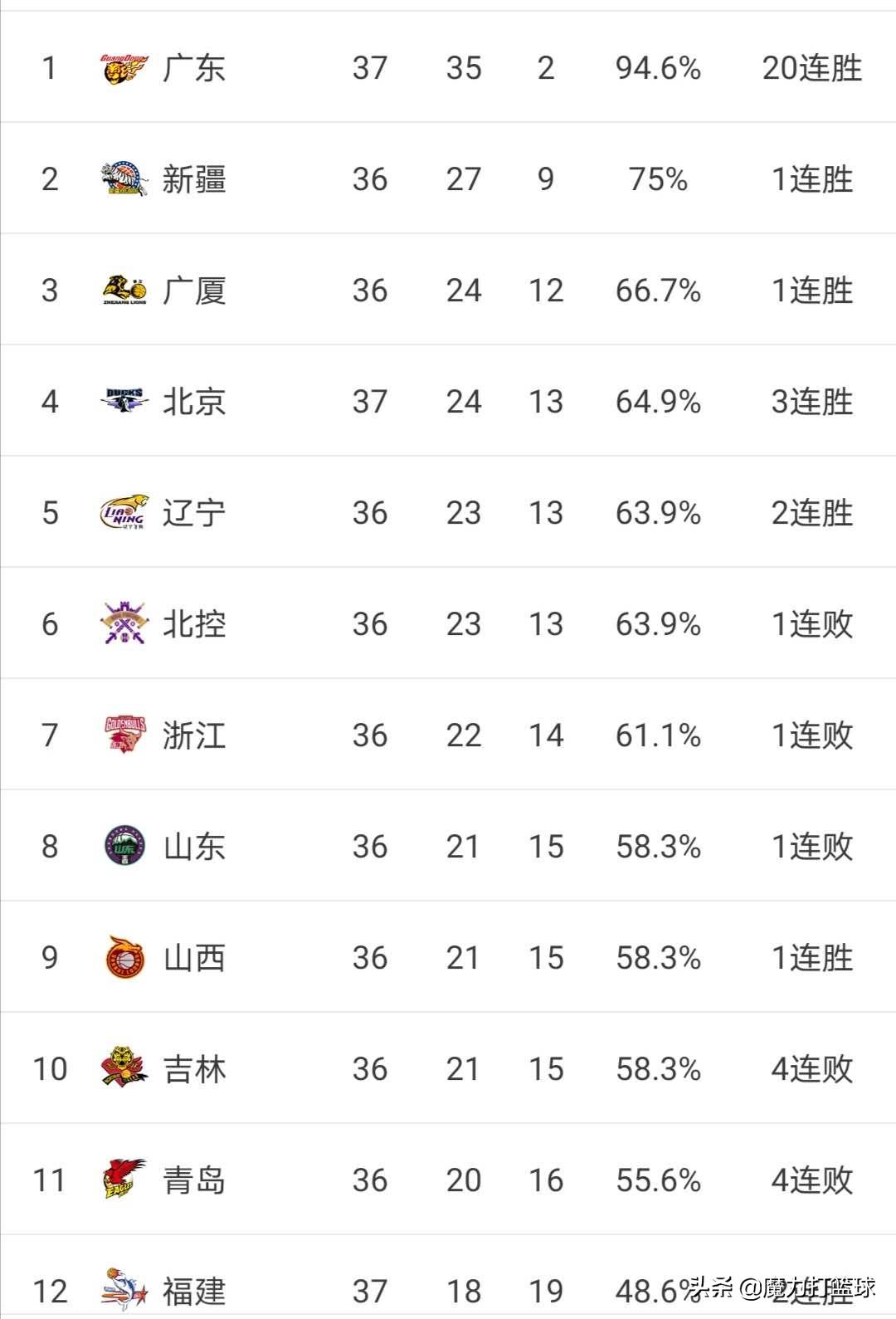Open the 广东 team name link
Screen dimensions: 896x1319
coord(194,69)
